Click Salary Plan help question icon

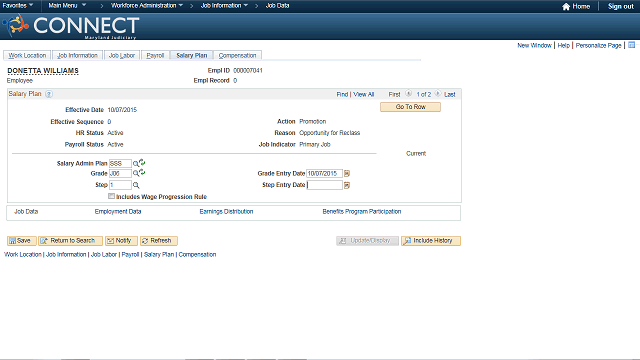(49, 94)
